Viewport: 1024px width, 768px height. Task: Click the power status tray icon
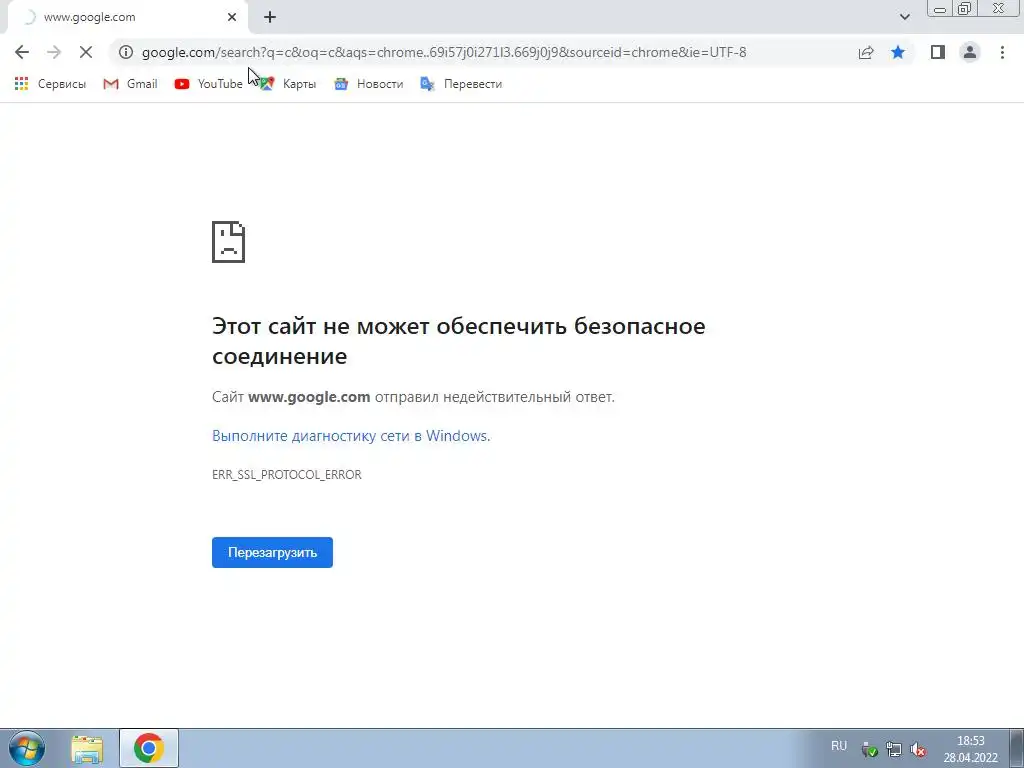click(x=869, y=750)
